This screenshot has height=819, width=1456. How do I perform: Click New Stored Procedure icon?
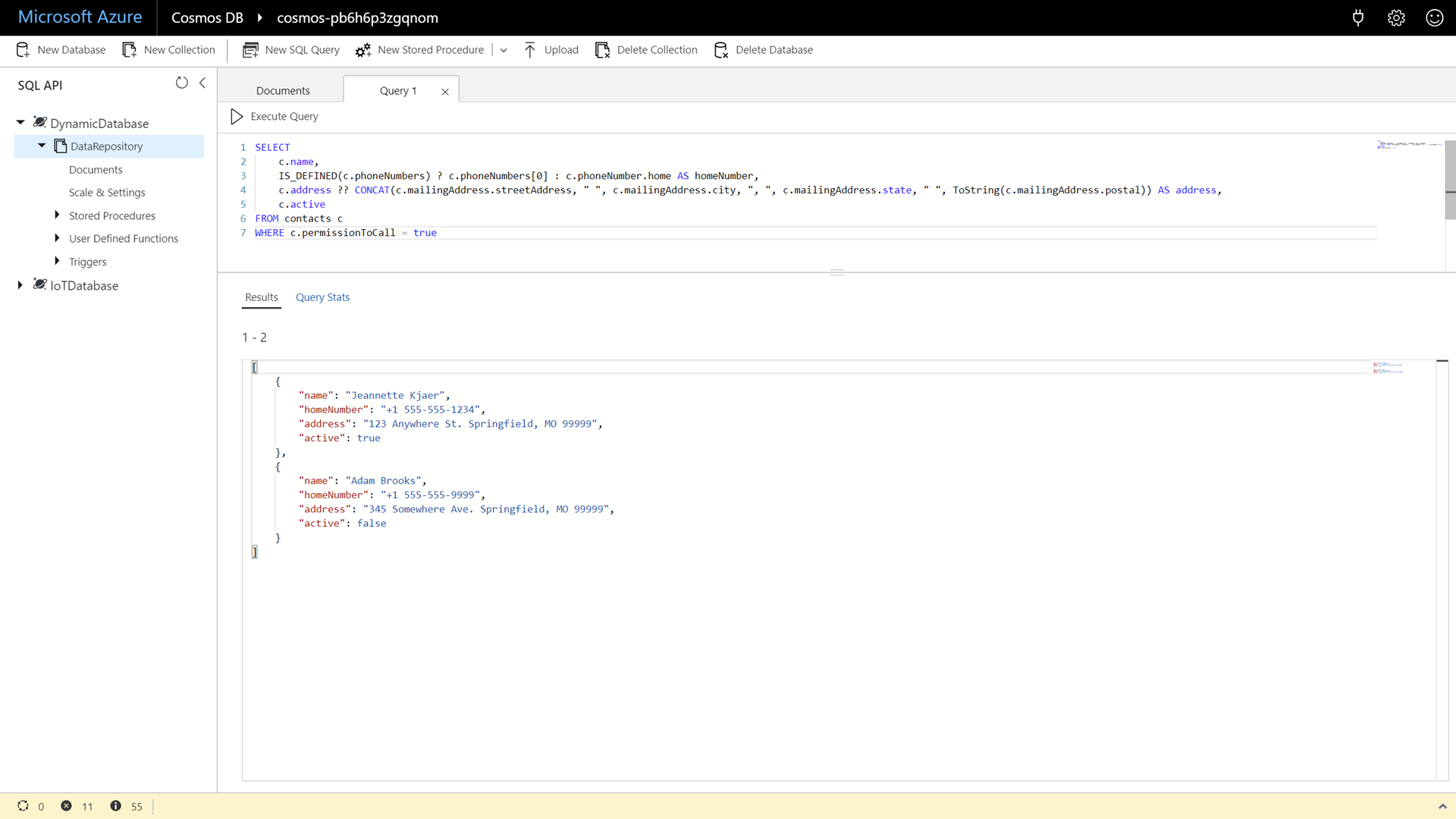click(363, 49)
